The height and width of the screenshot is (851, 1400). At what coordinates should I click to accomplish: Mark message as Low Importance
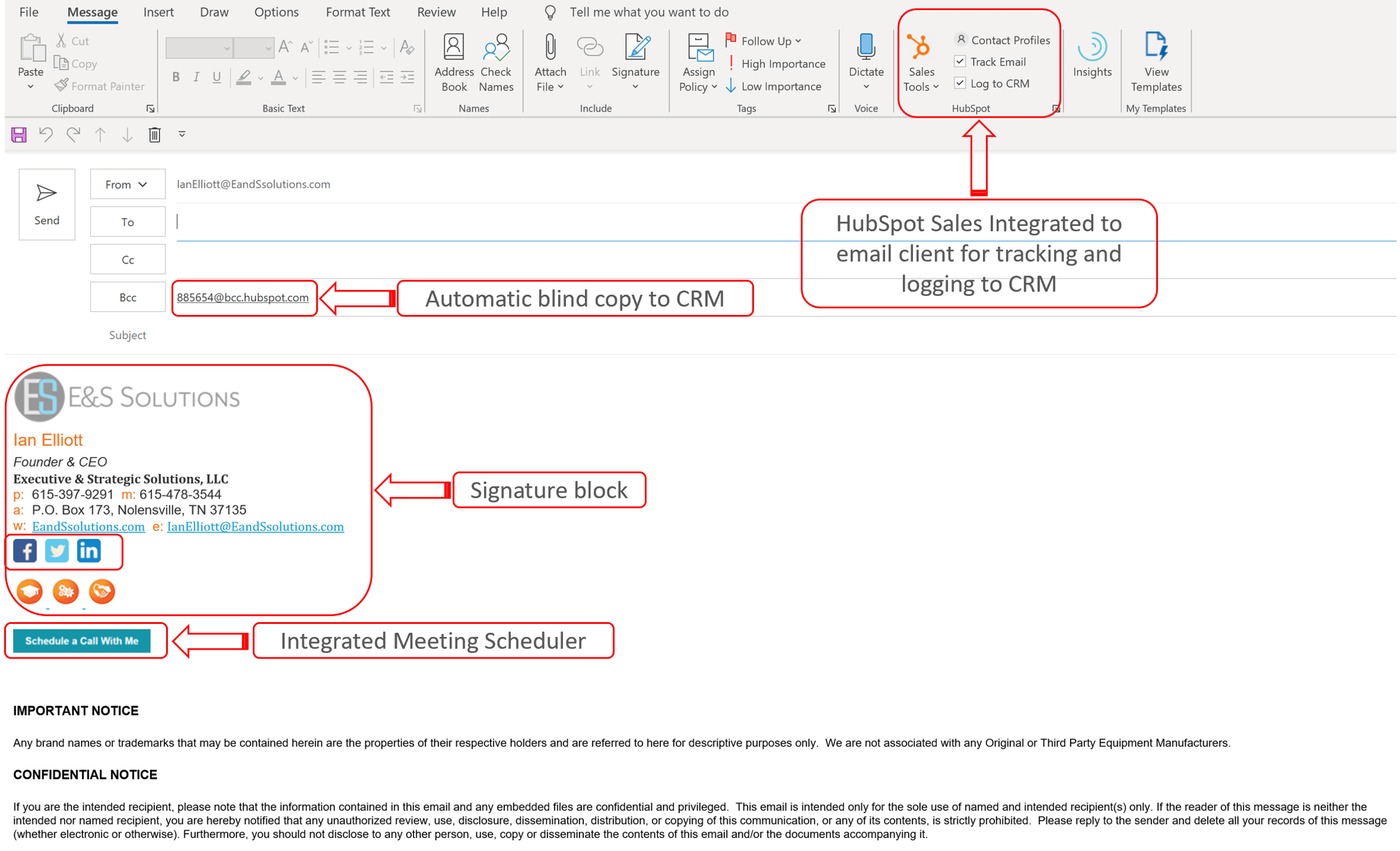[x=774, y=86]
